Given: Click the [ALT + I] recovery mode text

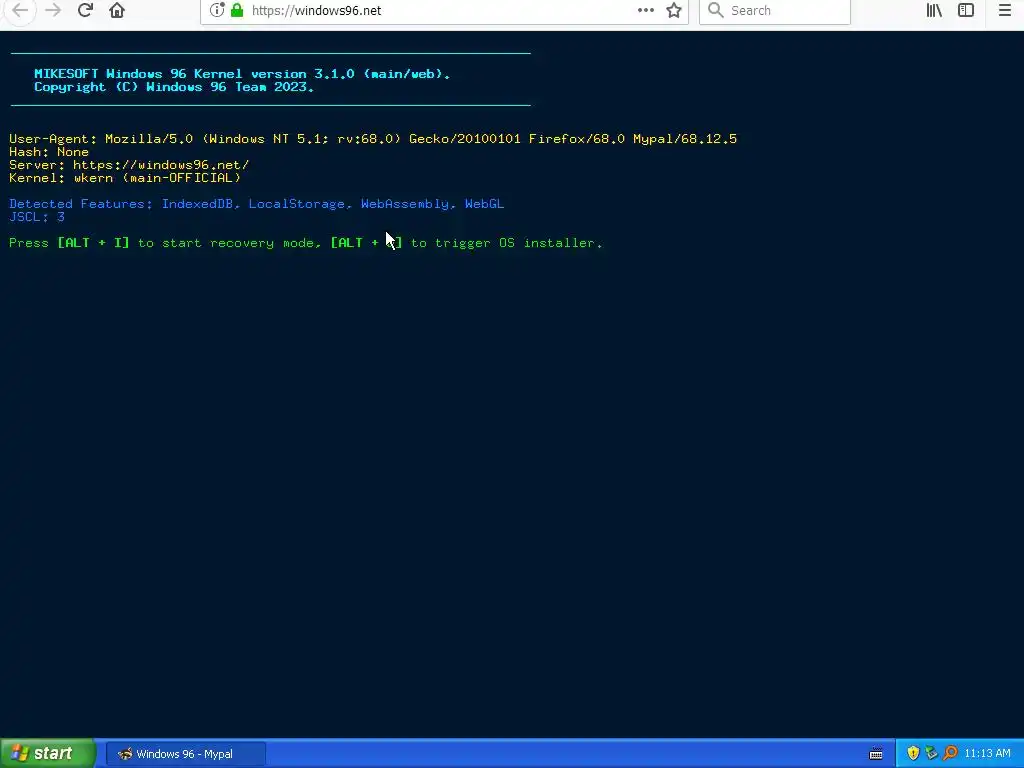Looking at the screenshot, I should pyautogui.click(x=93, y=243).
